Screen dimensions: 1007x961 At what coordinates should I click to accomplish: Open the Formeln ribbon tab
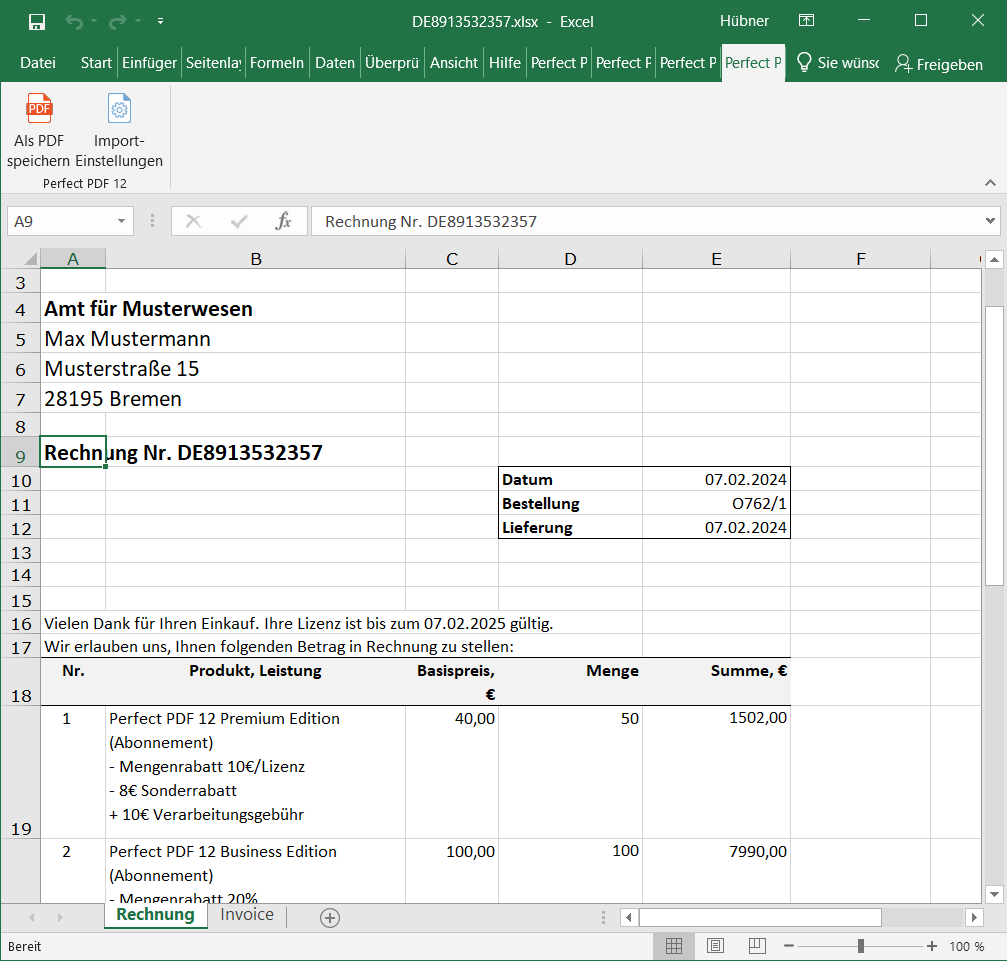pos(277,62)
